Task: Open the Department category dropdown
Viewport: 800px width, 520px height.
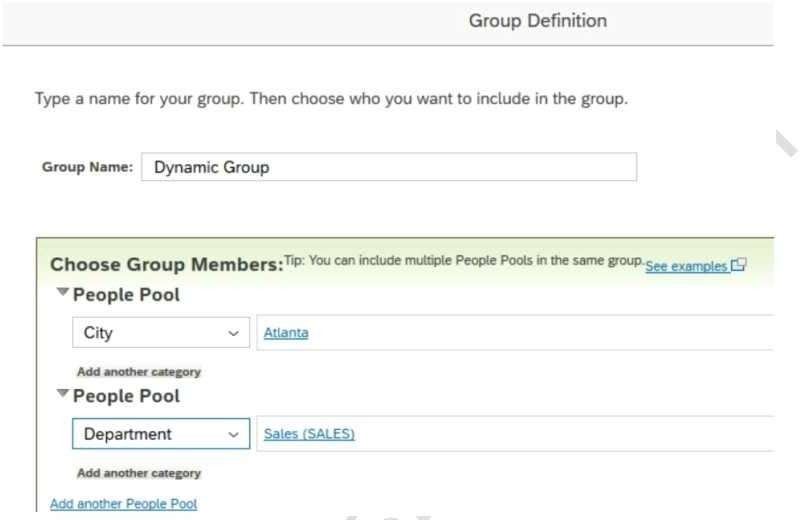Action: [x=160, y=434]
